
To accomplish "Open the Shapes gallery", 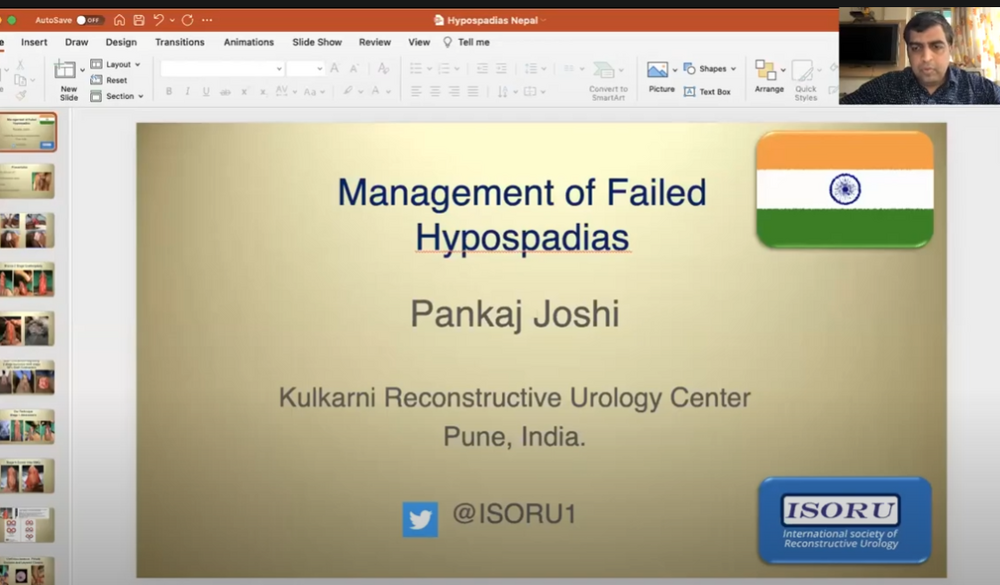I will pyautogui.click(x=710, y=68).
